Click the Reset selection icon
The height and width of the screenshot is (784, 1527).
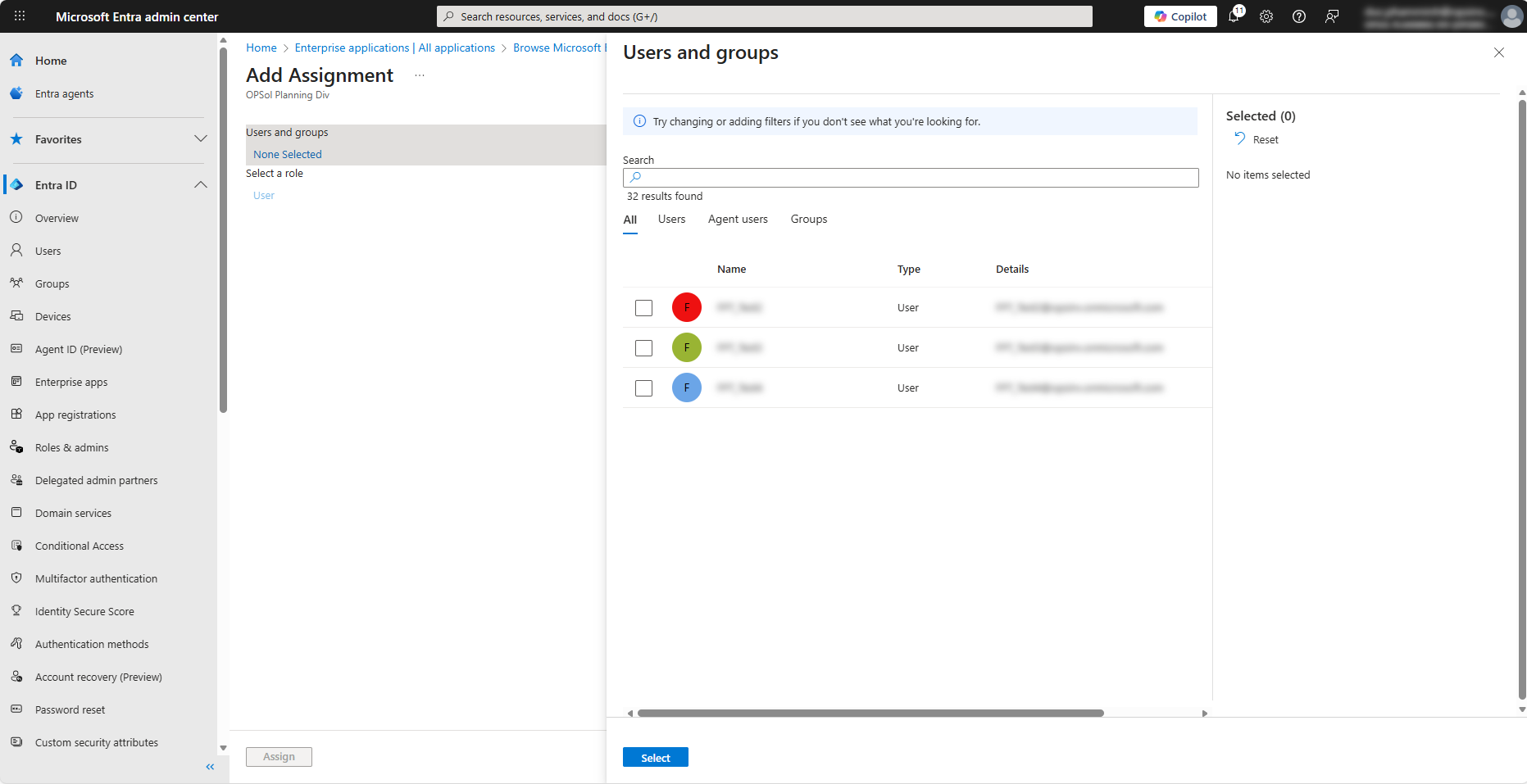click(x=1240, y=139)
